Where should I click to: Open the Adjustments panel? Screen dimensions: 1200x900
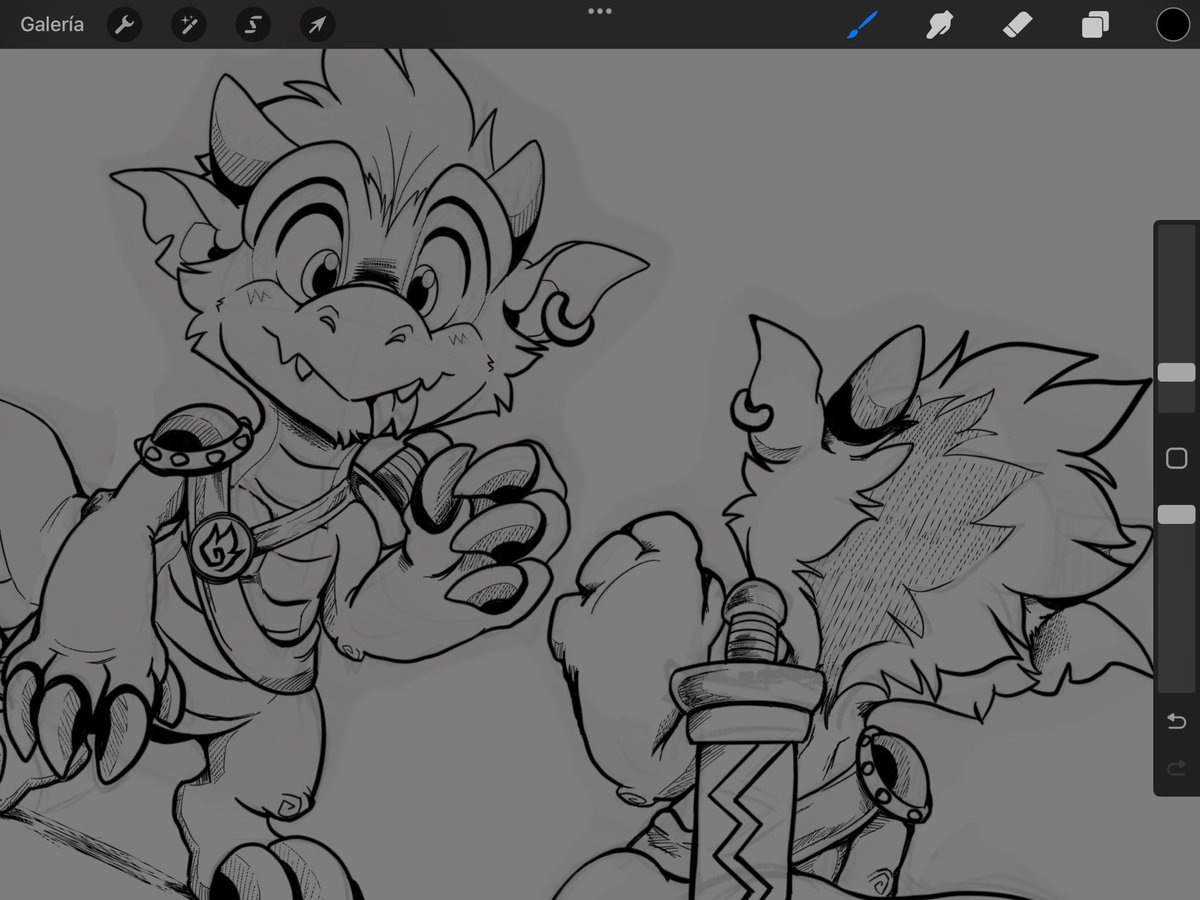pos(188,24)
